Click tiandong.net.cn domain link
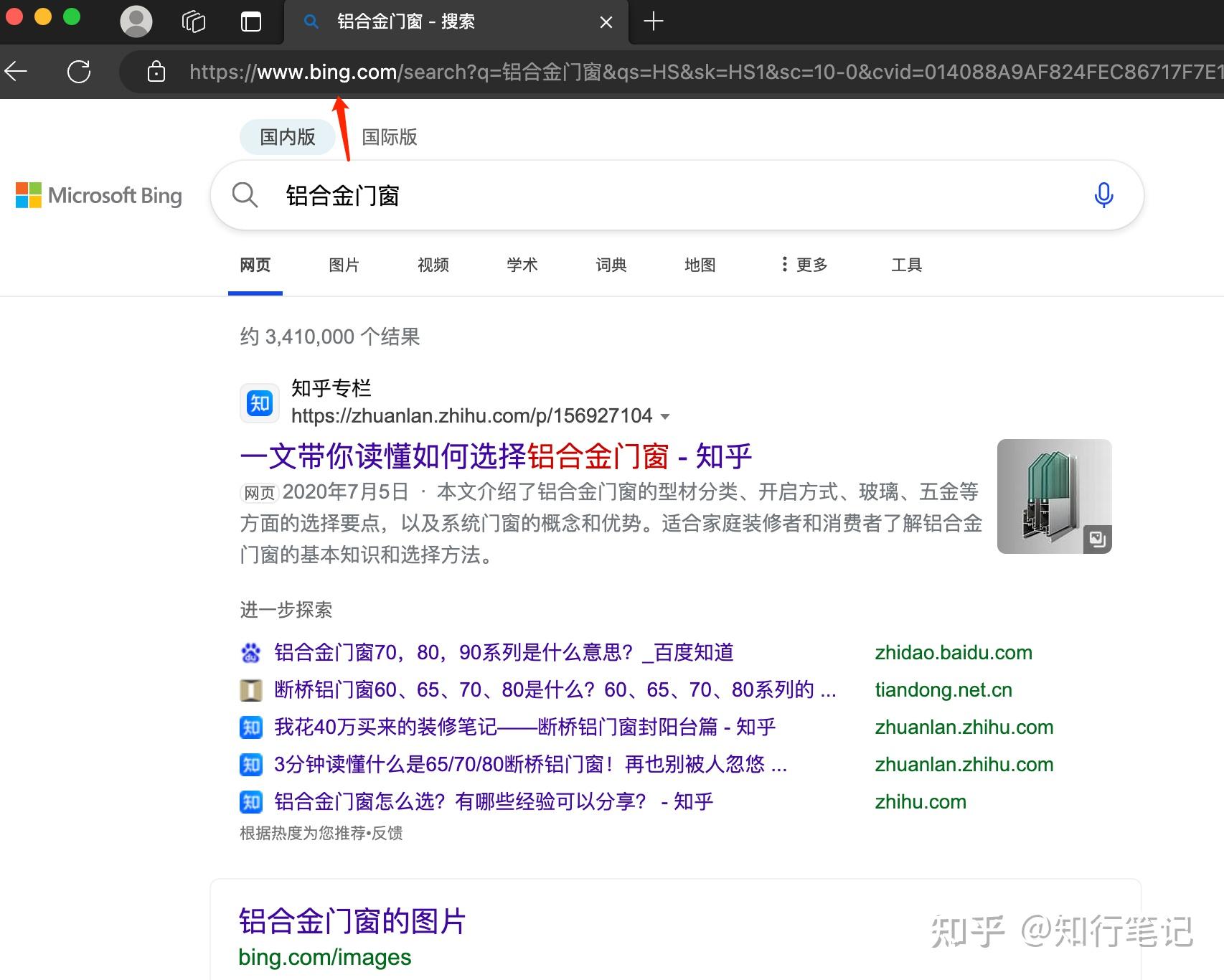 click(x=943, y=690)
